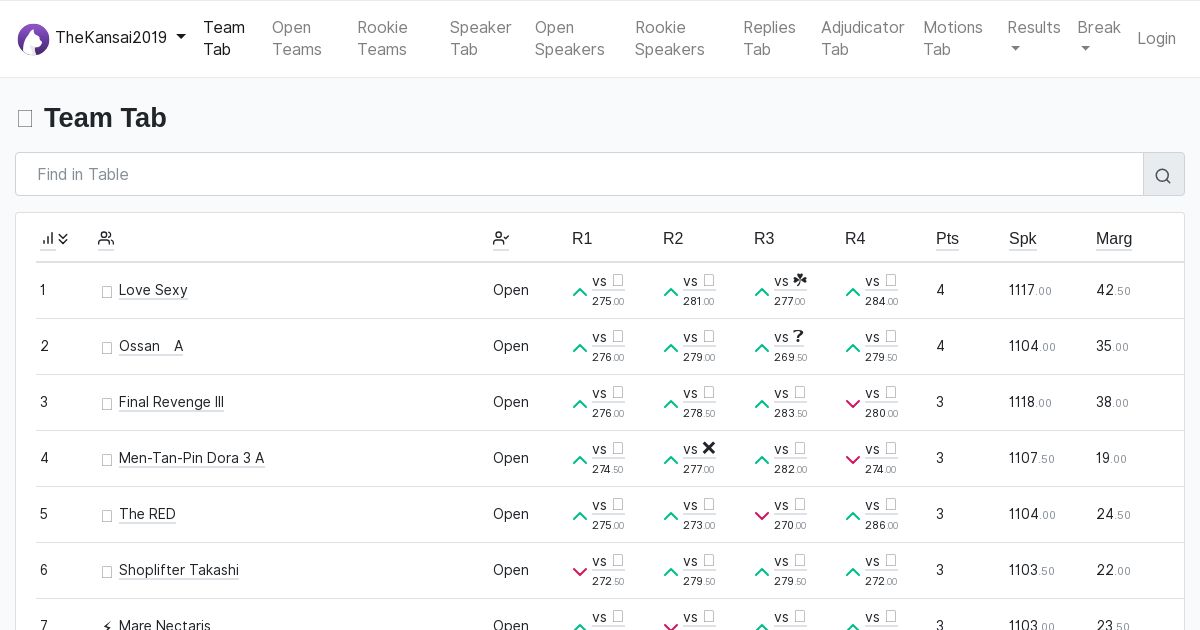Open the Final Revenge III team link
The height and width of the screenshot is (630, 1200).
tap(171, 402)
